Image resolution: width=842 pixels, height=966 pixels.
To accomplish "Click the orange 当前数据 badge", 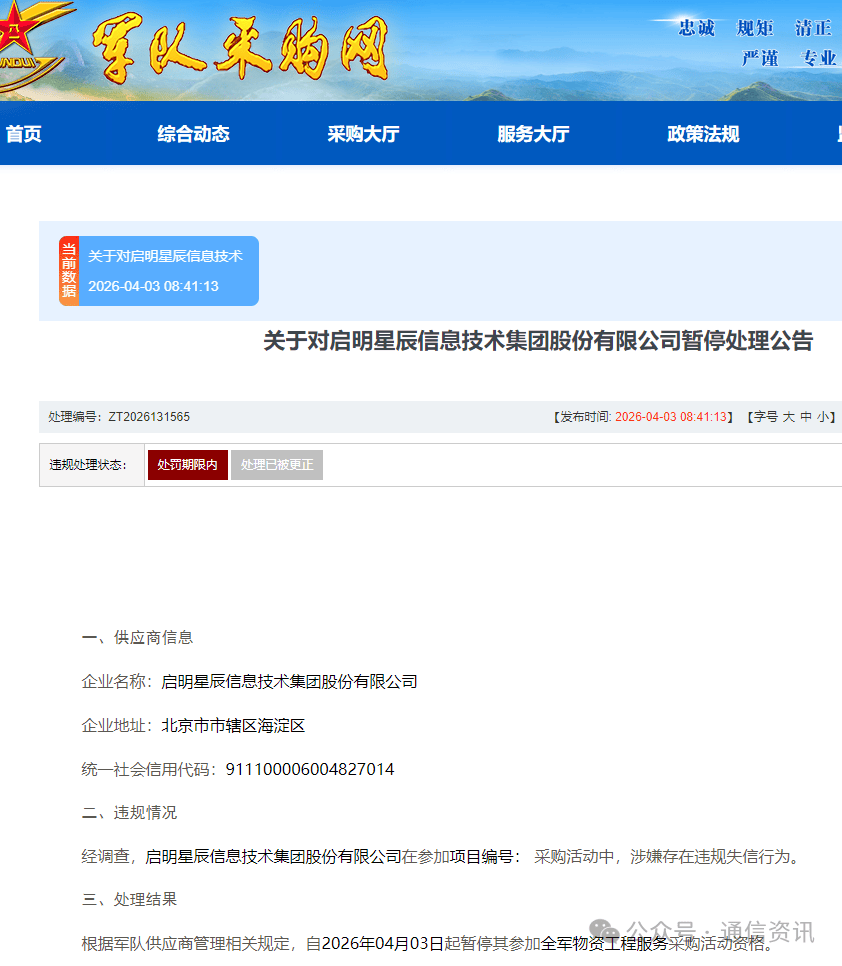I will point(68,270).
